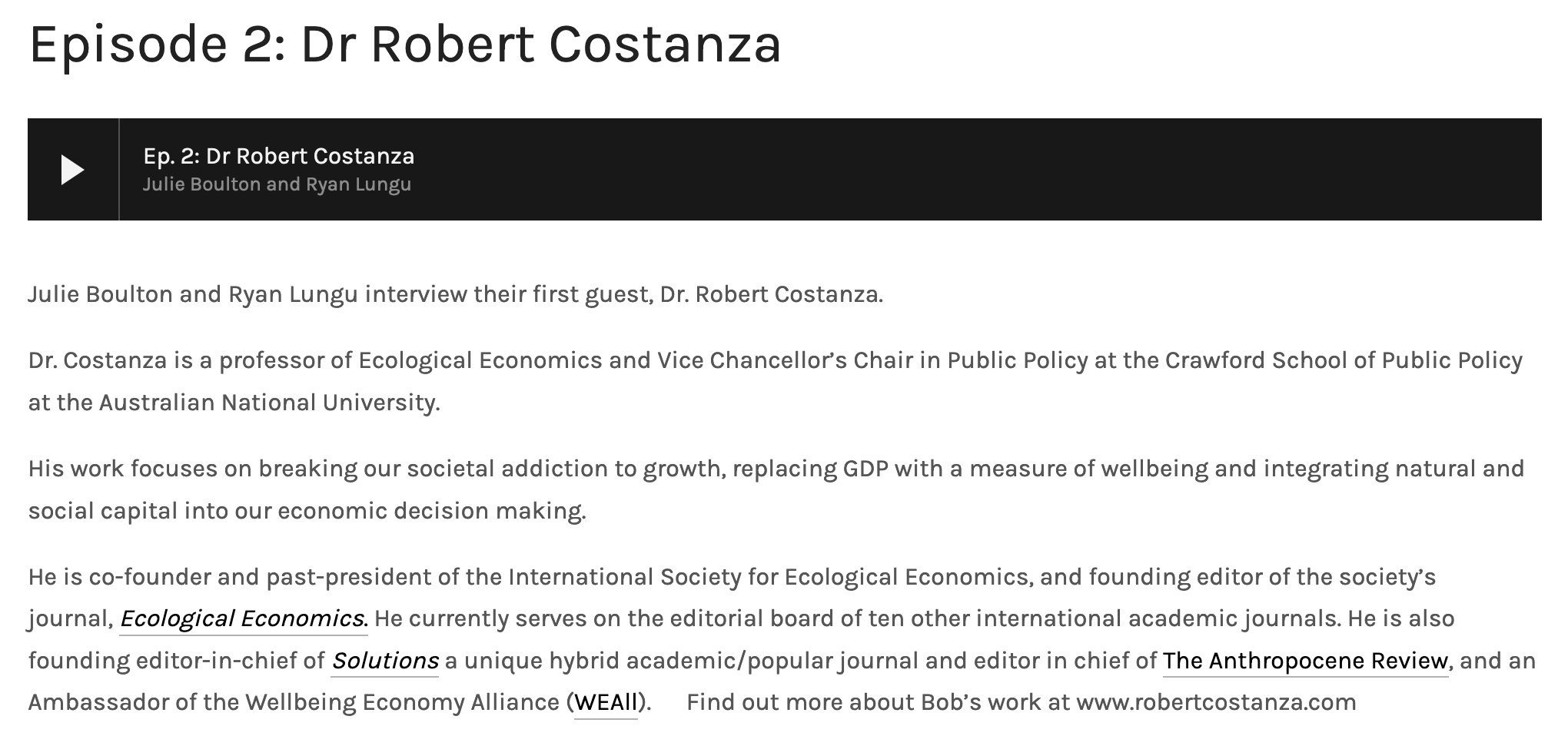Click the Episode 2 page heading

405,44
